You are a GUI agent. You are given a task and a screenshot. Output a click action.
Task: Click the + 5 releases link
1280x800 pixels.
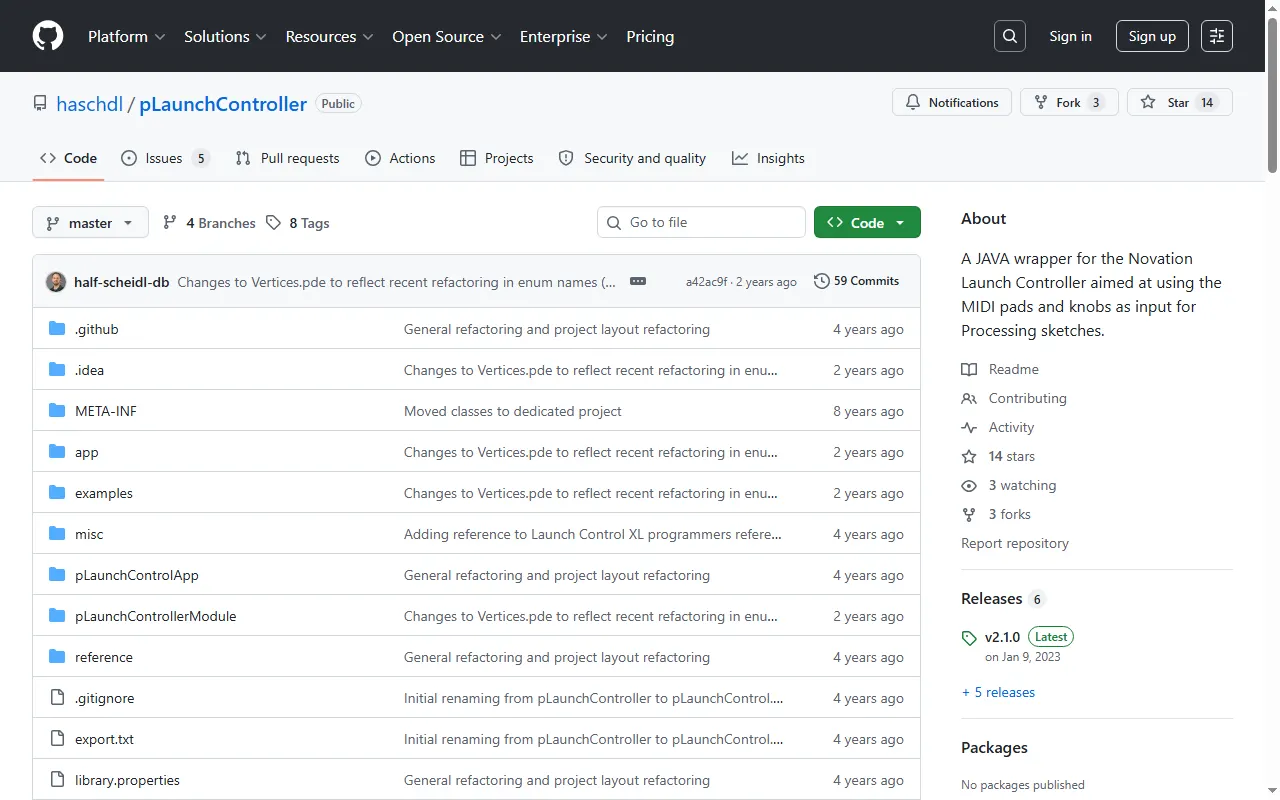998,692
